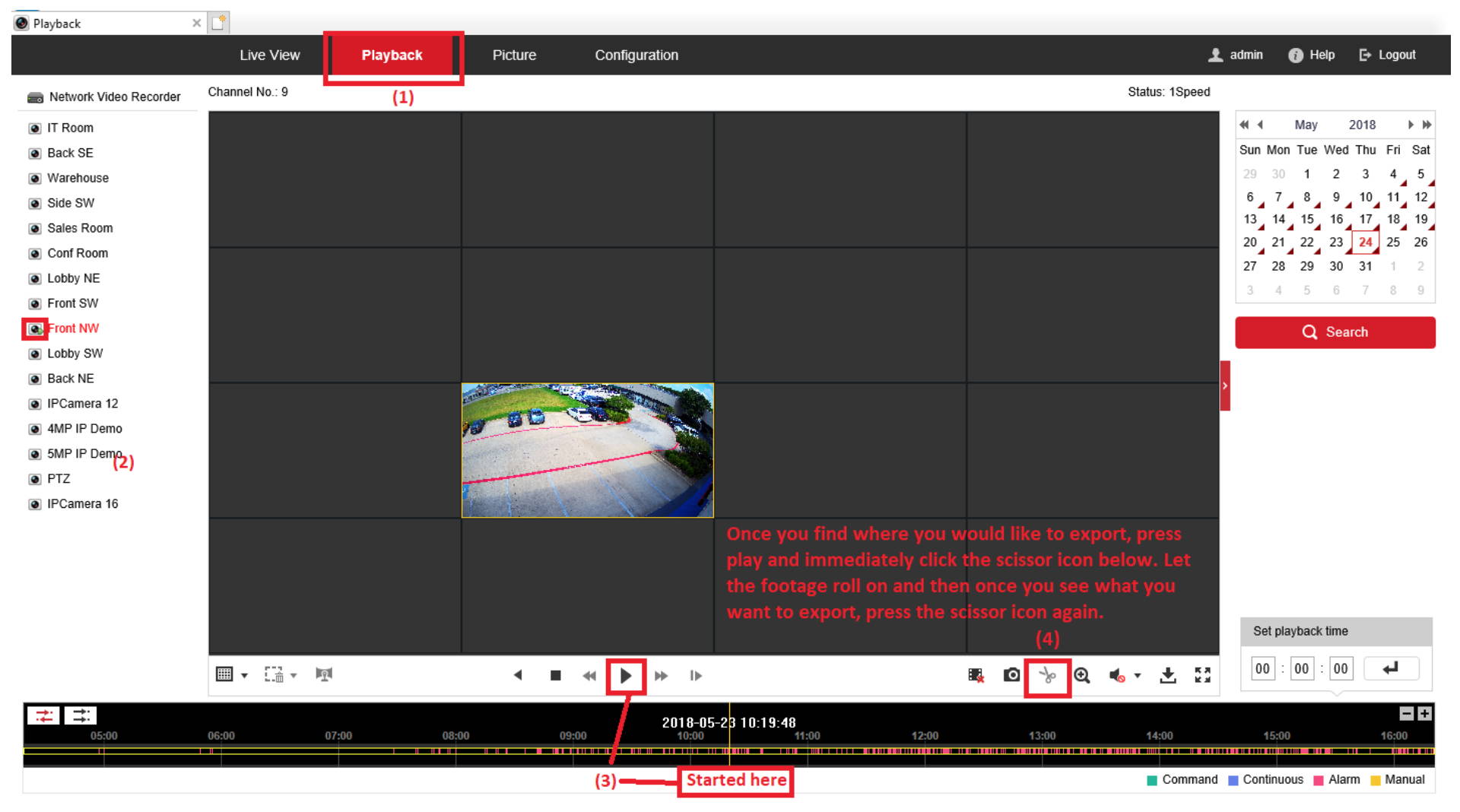Image resolution: width=1460 pixels, height=812 pixels.
Task: Slow down playback with rewind arrows
Action: click(x=589, y=676)
